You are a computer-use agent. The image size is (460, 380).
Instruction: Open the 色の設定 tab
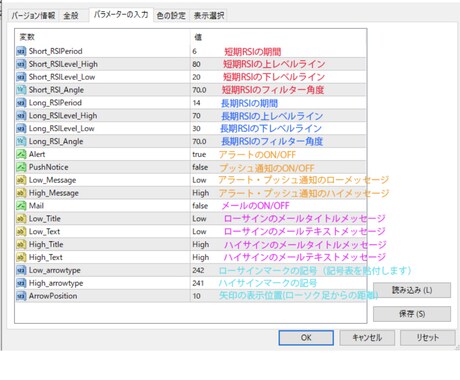(x=171, y=15)
